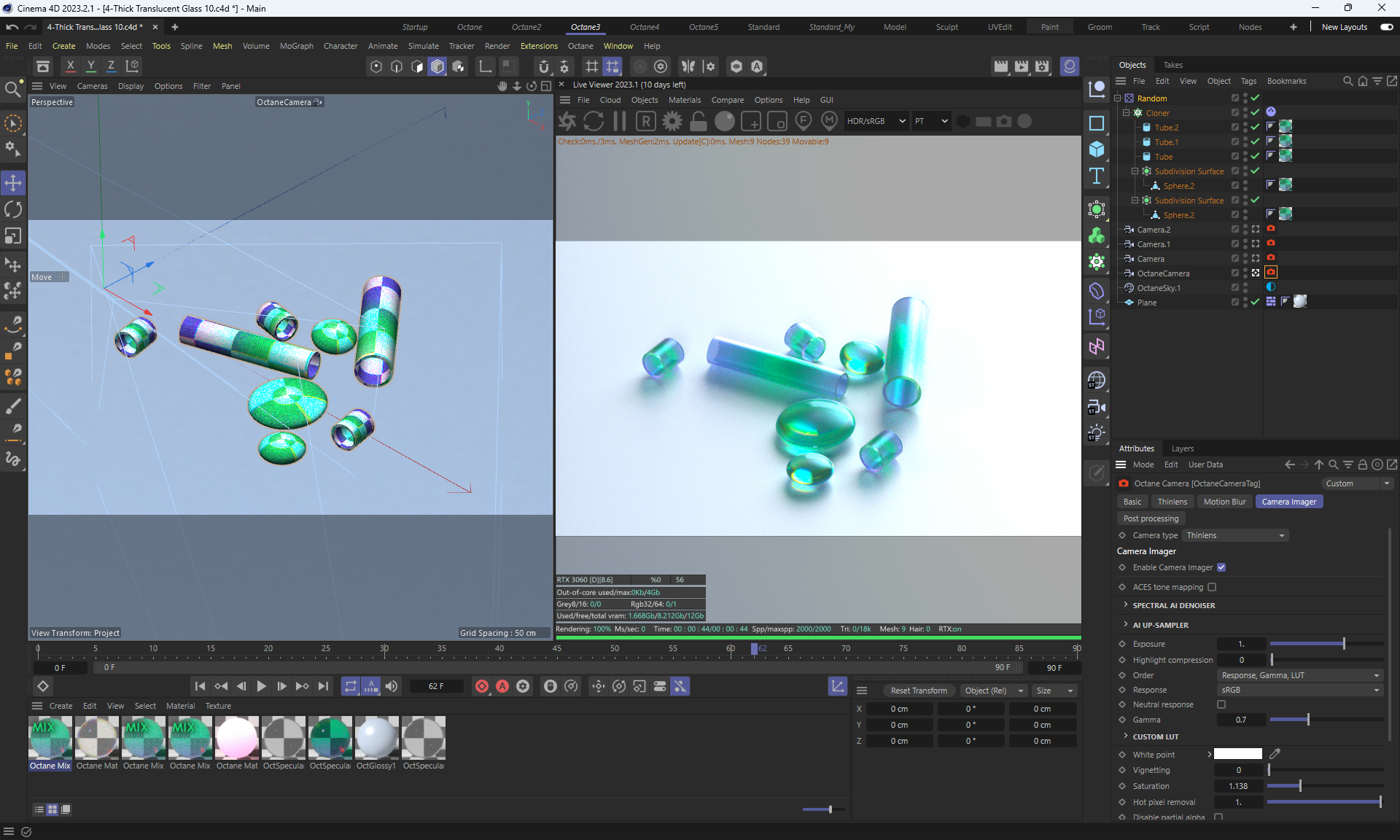Enable ACES tone mapping checkbox

[1212, 587]
